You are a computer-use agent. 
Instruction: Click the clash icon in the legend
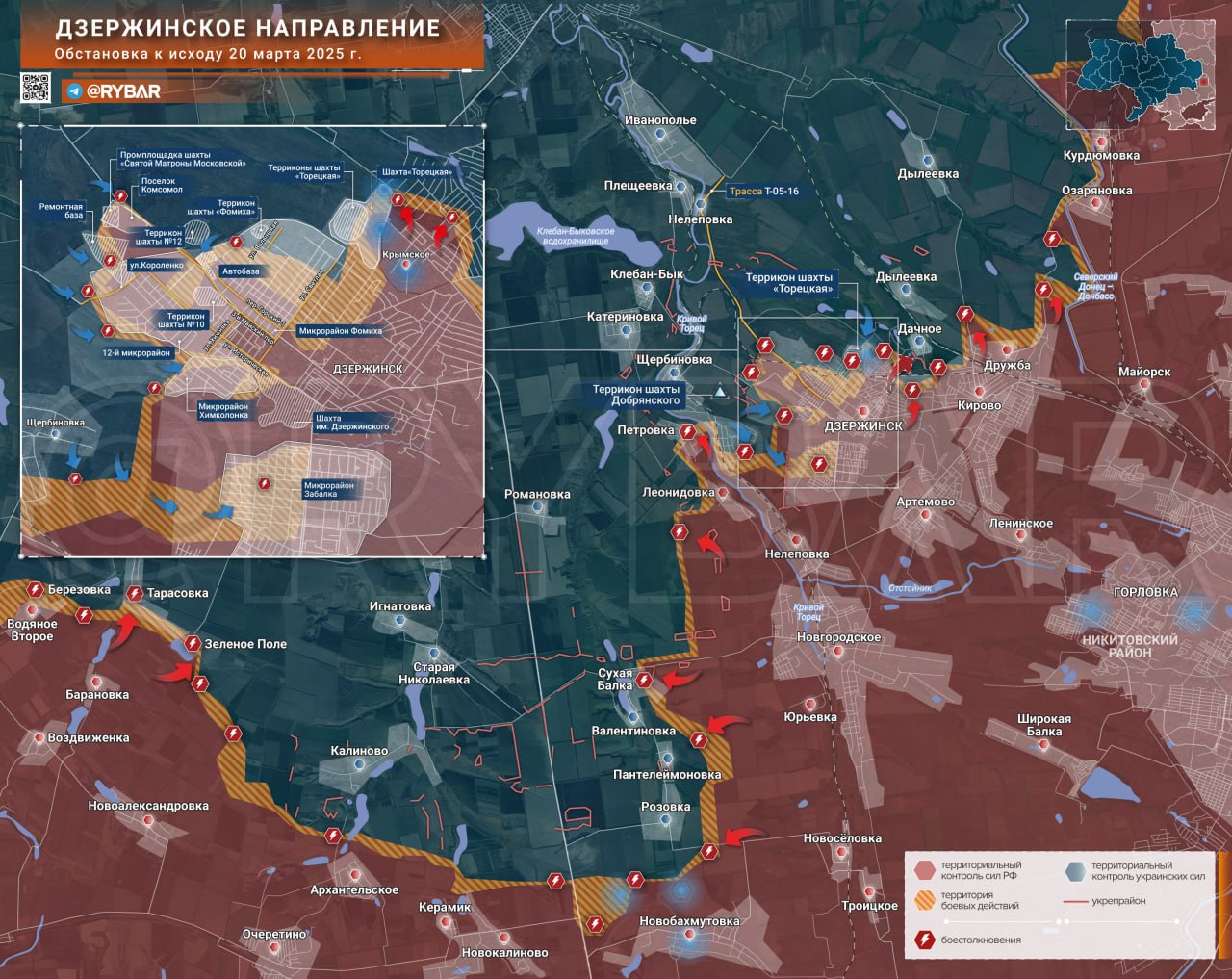click(924, 940)
